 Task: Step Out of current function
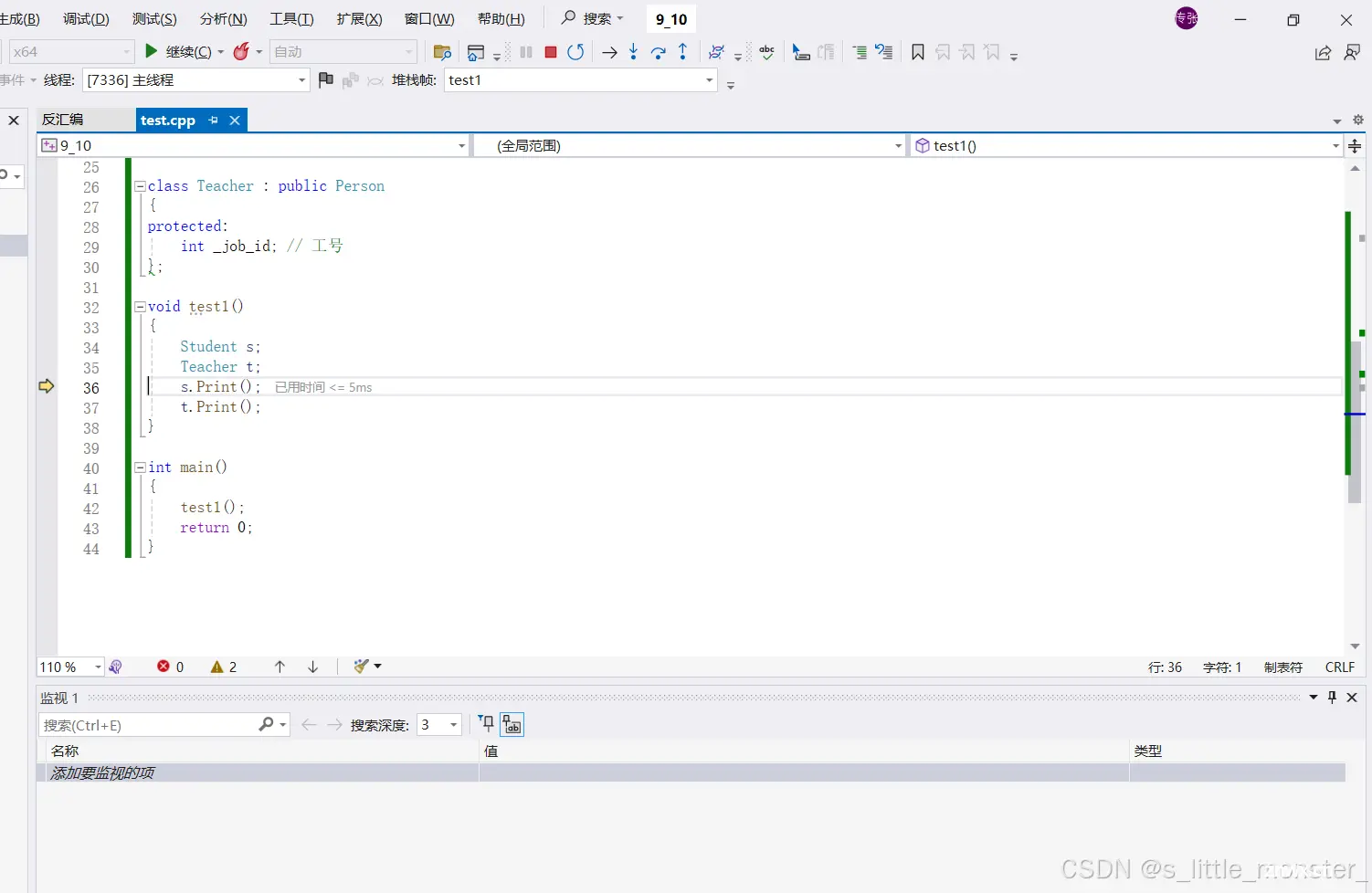coord(682,52)
